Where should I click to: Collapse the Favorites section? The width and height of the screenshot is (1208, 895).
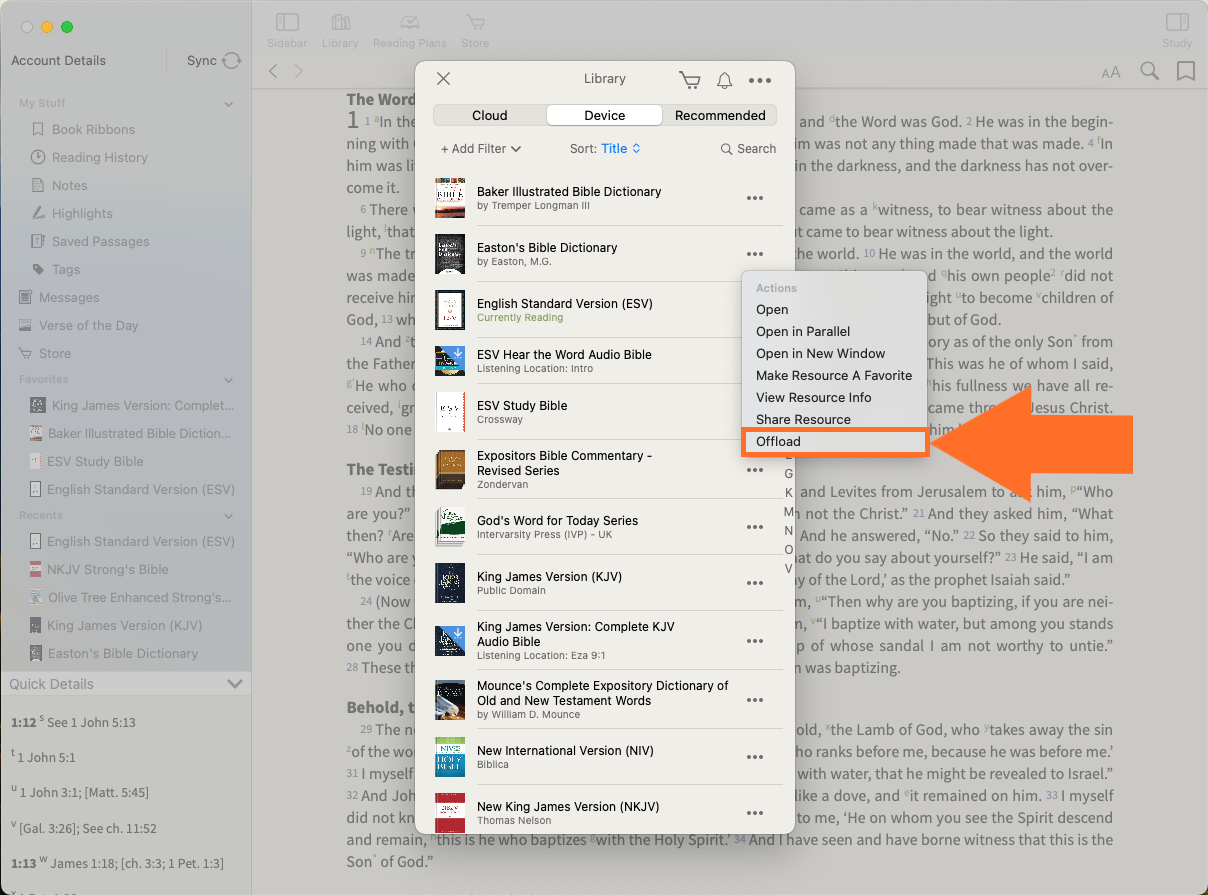pos(229,380)
